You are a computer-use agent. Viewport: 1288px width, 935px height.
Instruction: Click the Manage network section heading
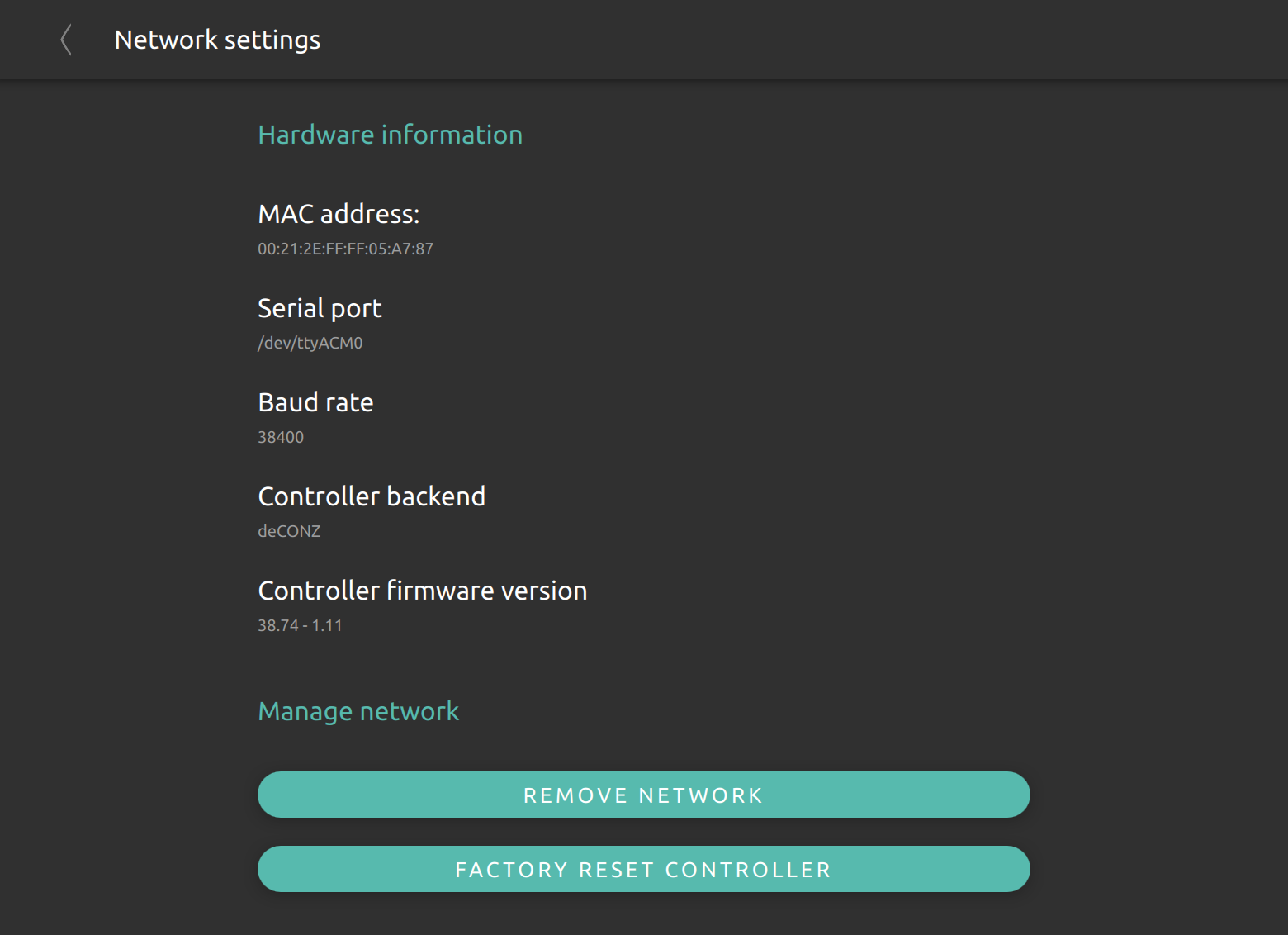pyautogui.click(x=358, y=711)
